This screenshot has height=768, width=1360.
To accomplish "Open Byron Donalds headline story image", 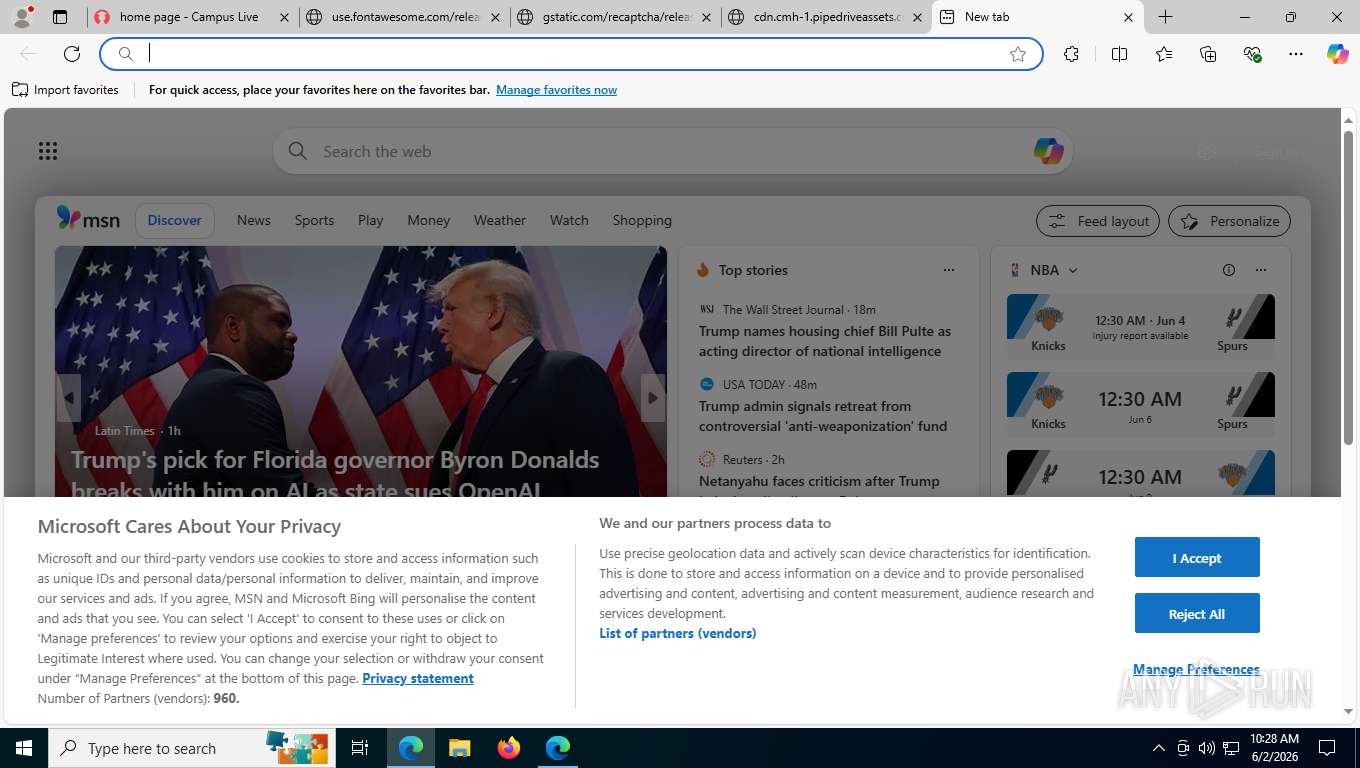I will 360,371.
